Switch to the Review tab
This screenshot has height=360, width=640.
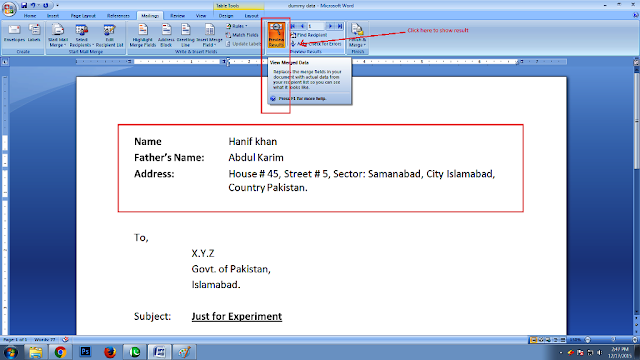click(178, 16)
